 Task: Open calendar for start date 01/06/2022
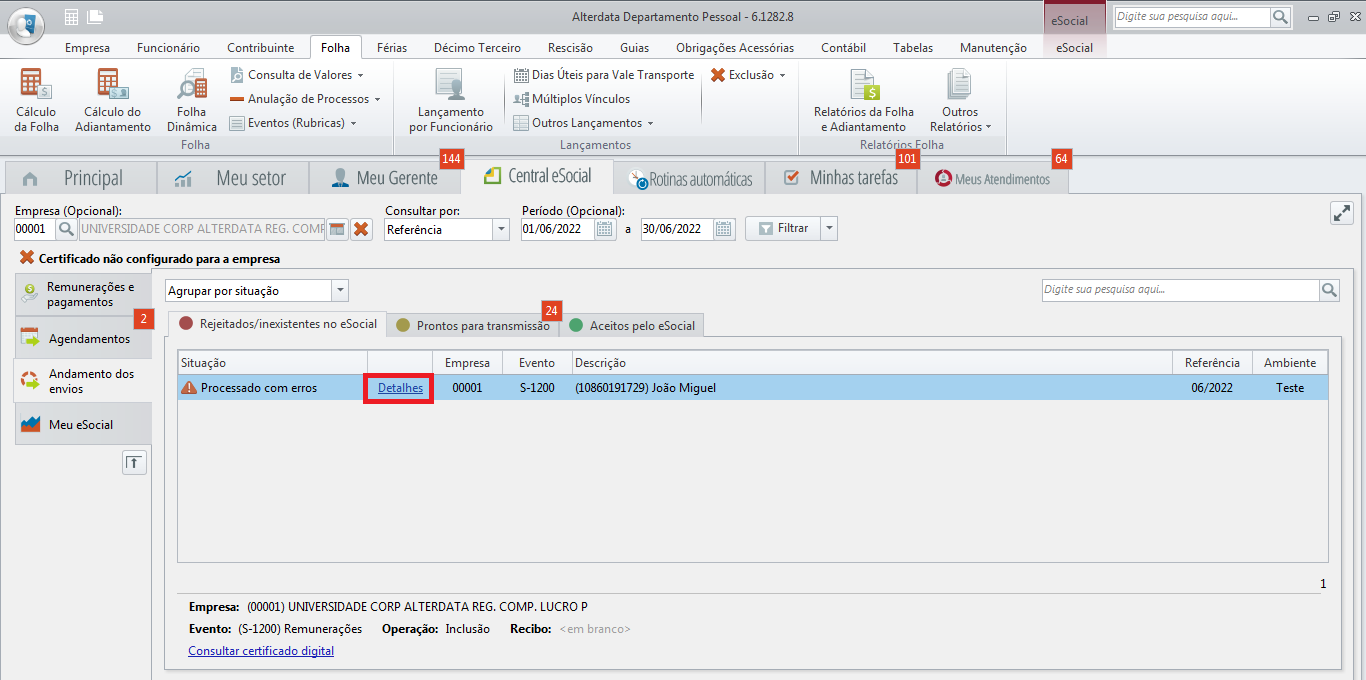click(605, 229)
